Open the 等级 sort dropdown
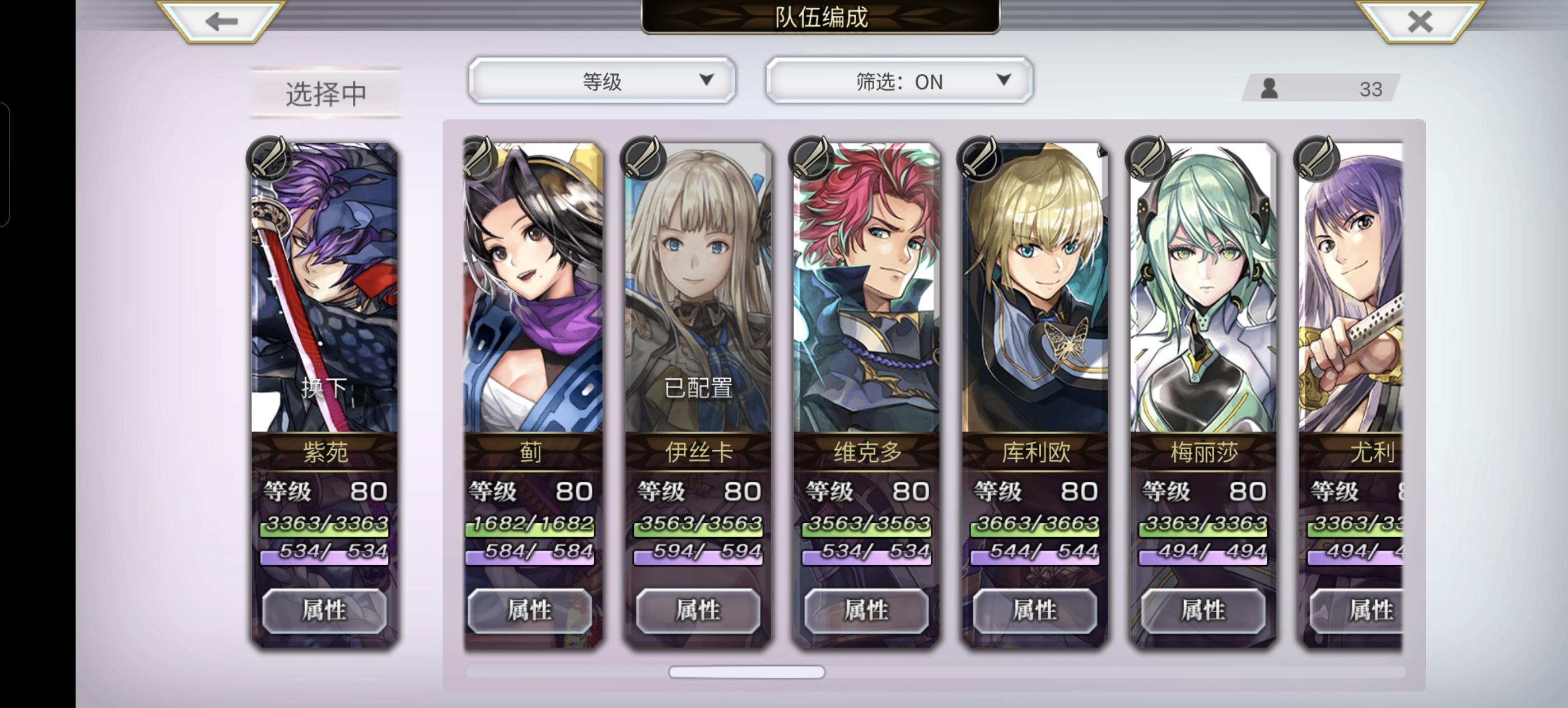 pos(601,81)
